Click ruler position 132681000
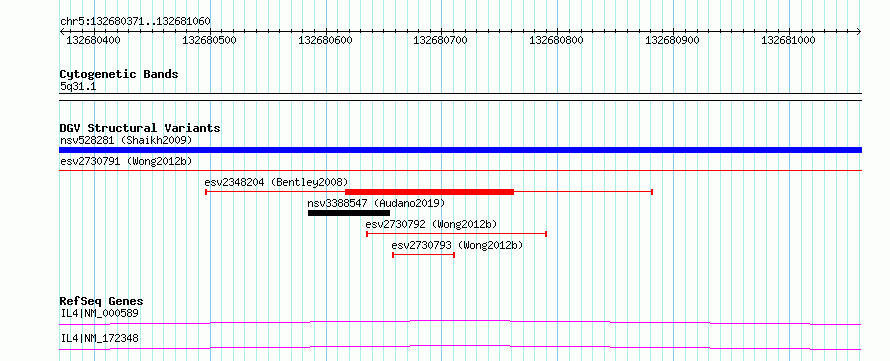This screenshot has width=890, height=361. click(788, 40)
